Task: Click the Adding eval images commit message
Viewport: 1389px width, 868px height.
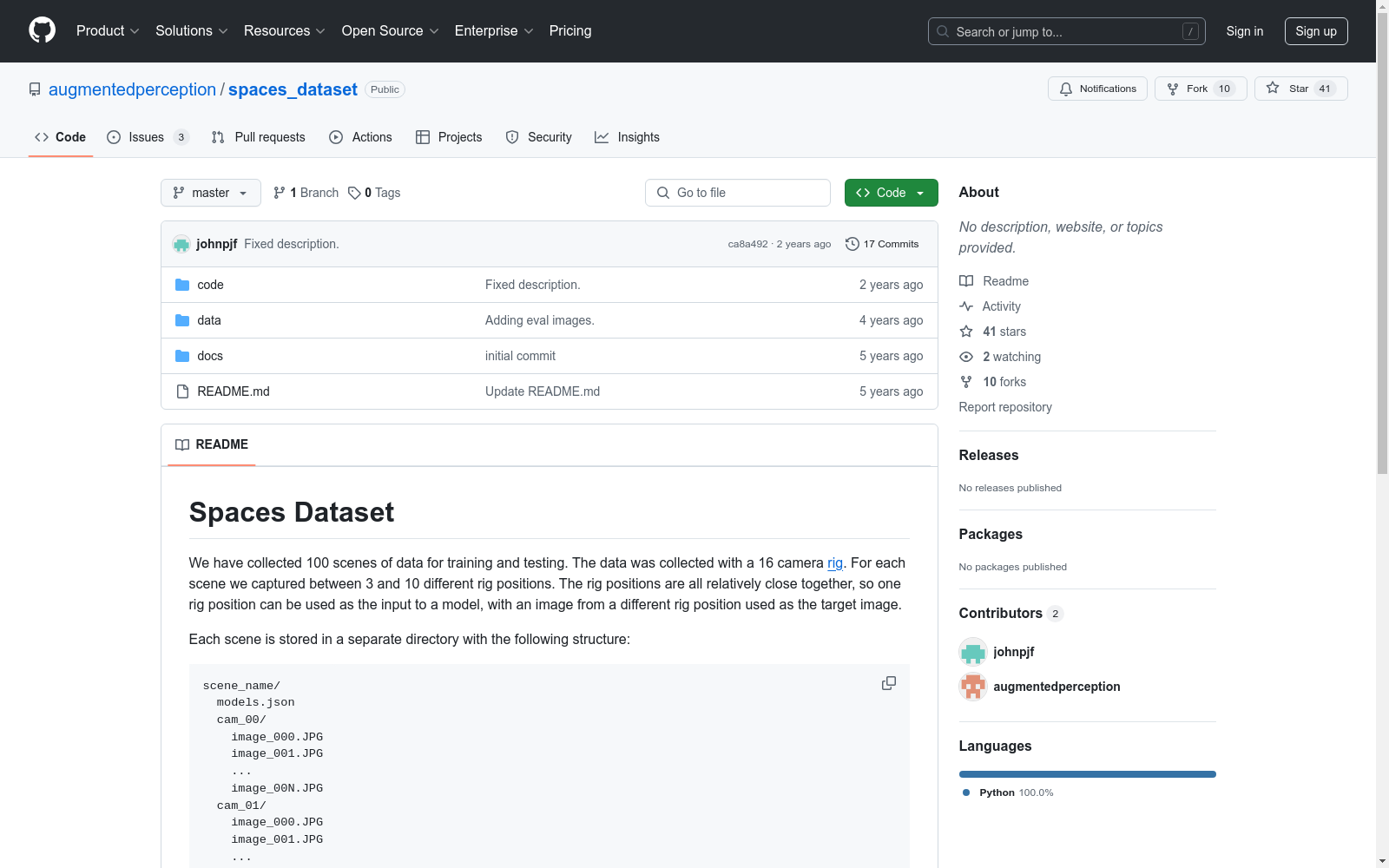Action: [x=540, y=320]
